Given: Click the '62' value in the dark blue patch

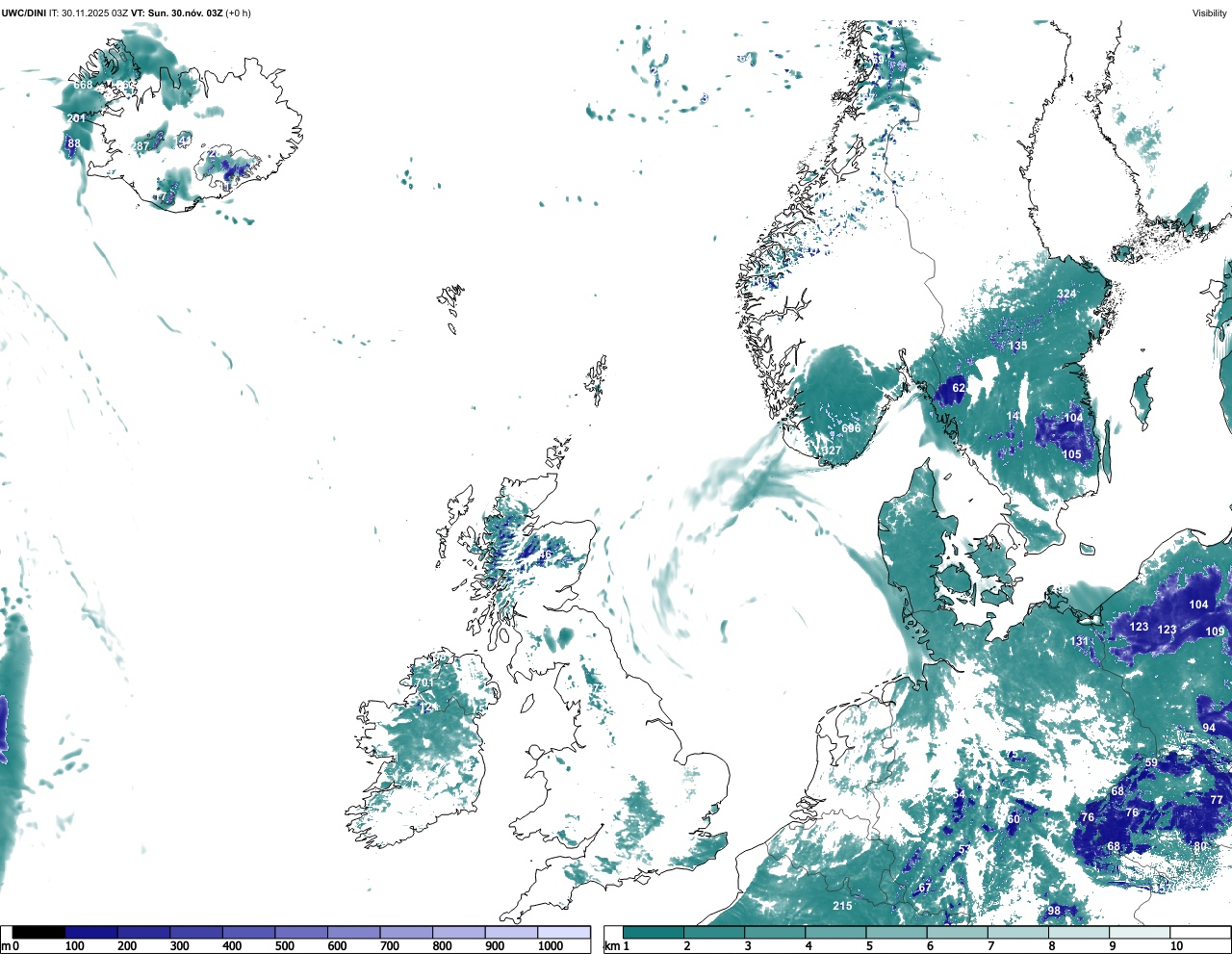Looking at the screenshot, I should (x=959, y=388).
